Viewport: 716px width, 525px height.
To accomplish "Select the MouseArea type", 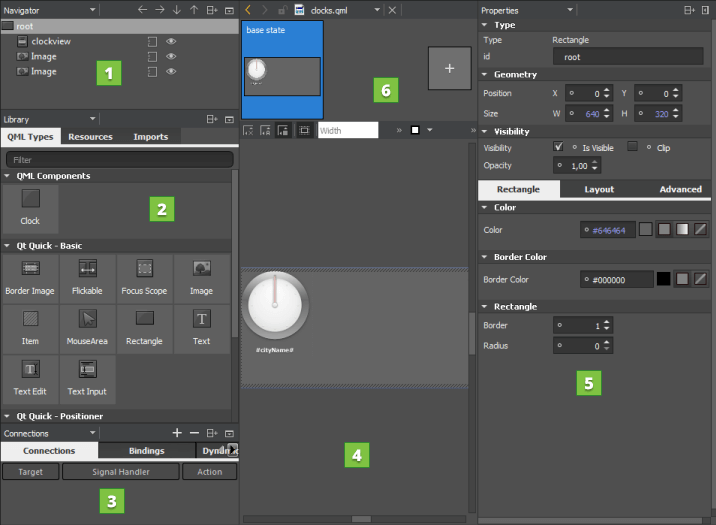I will point(87,329).
